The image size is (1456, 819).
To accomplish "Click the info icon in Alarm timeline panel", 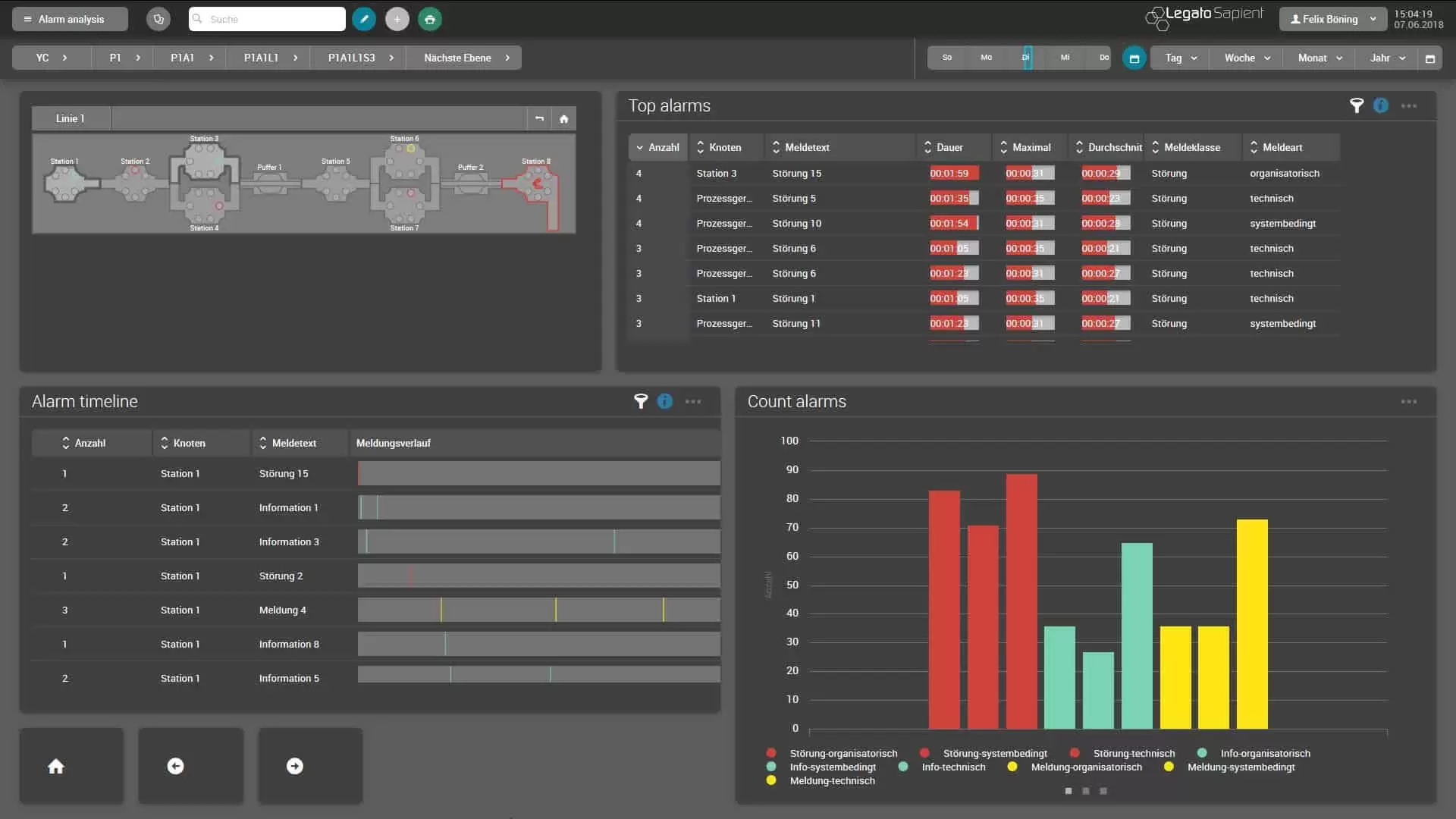I will [665, 401].
